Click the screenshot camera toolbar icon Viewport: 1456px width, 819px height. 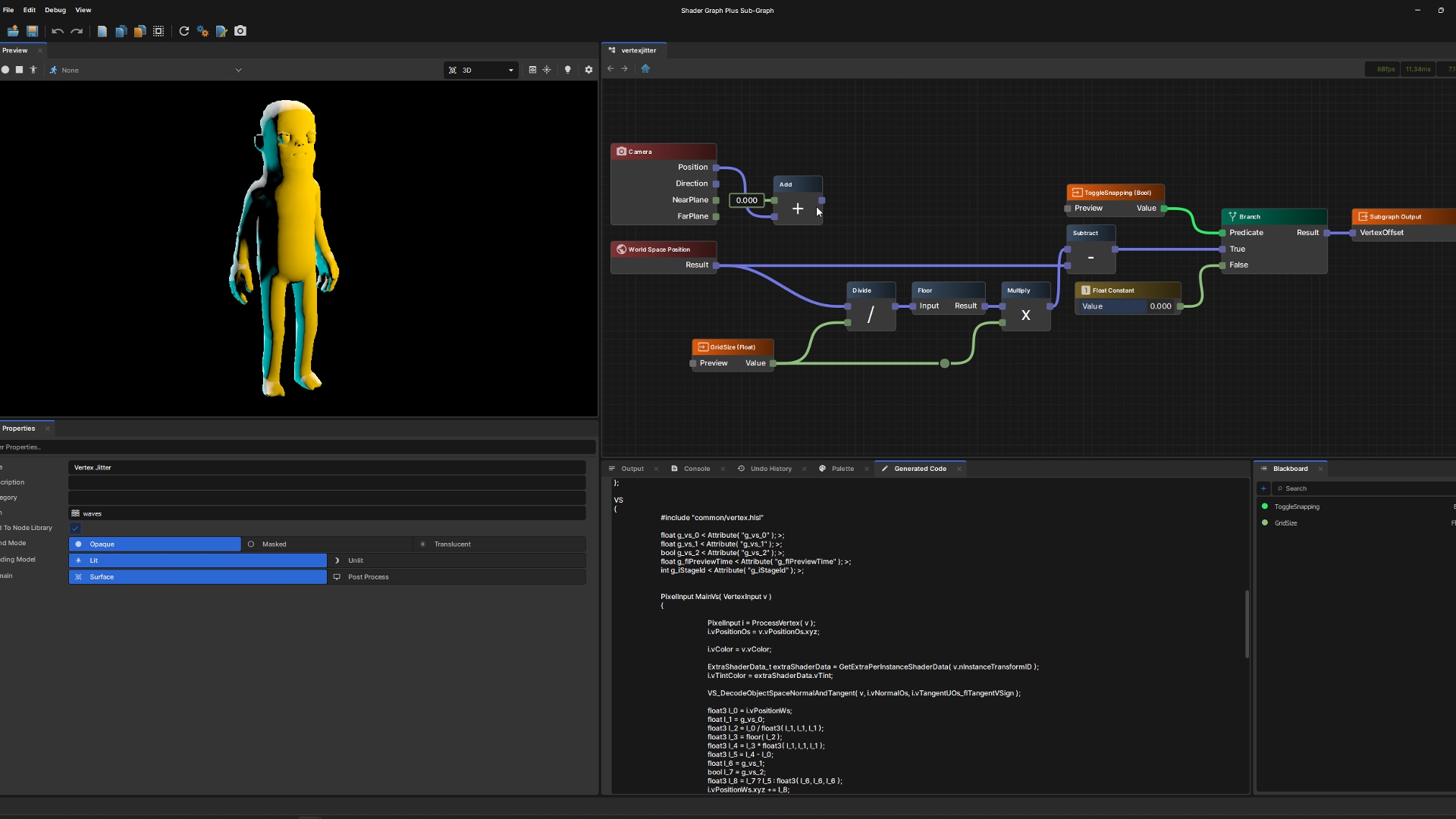click(x=240, y=31)
